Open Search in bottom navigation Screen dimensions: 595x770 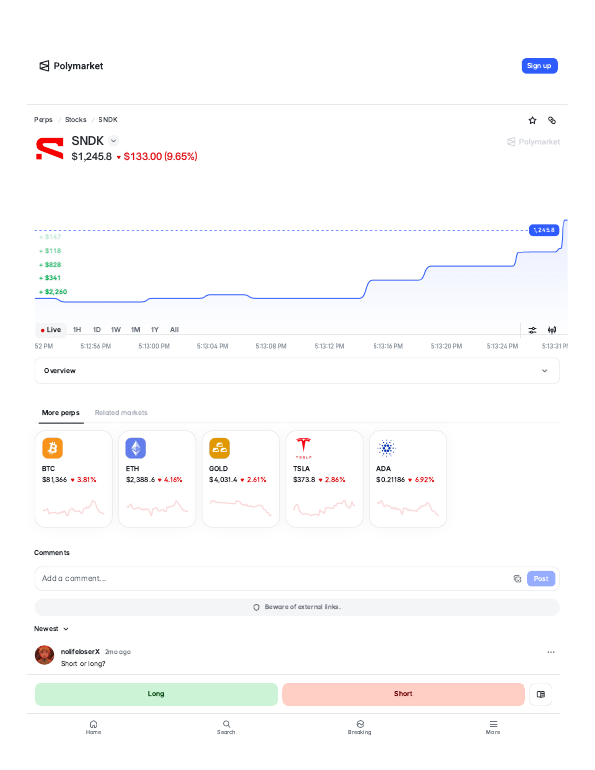(226, 727)
